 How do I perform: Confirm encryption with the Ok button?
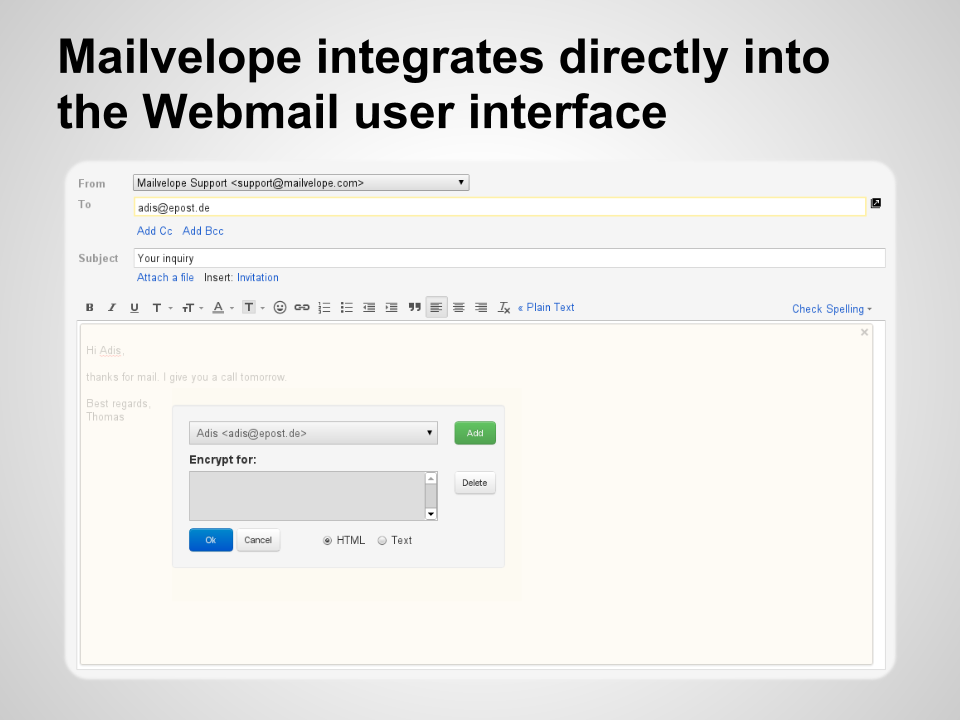click(x=211, y=540)
